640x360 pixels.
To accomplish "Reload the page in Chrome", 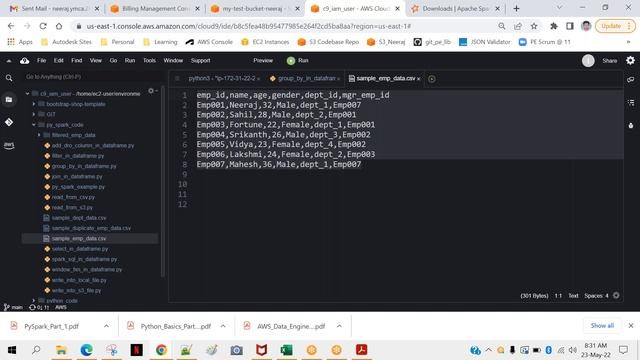I will click(x=43, y=26).
